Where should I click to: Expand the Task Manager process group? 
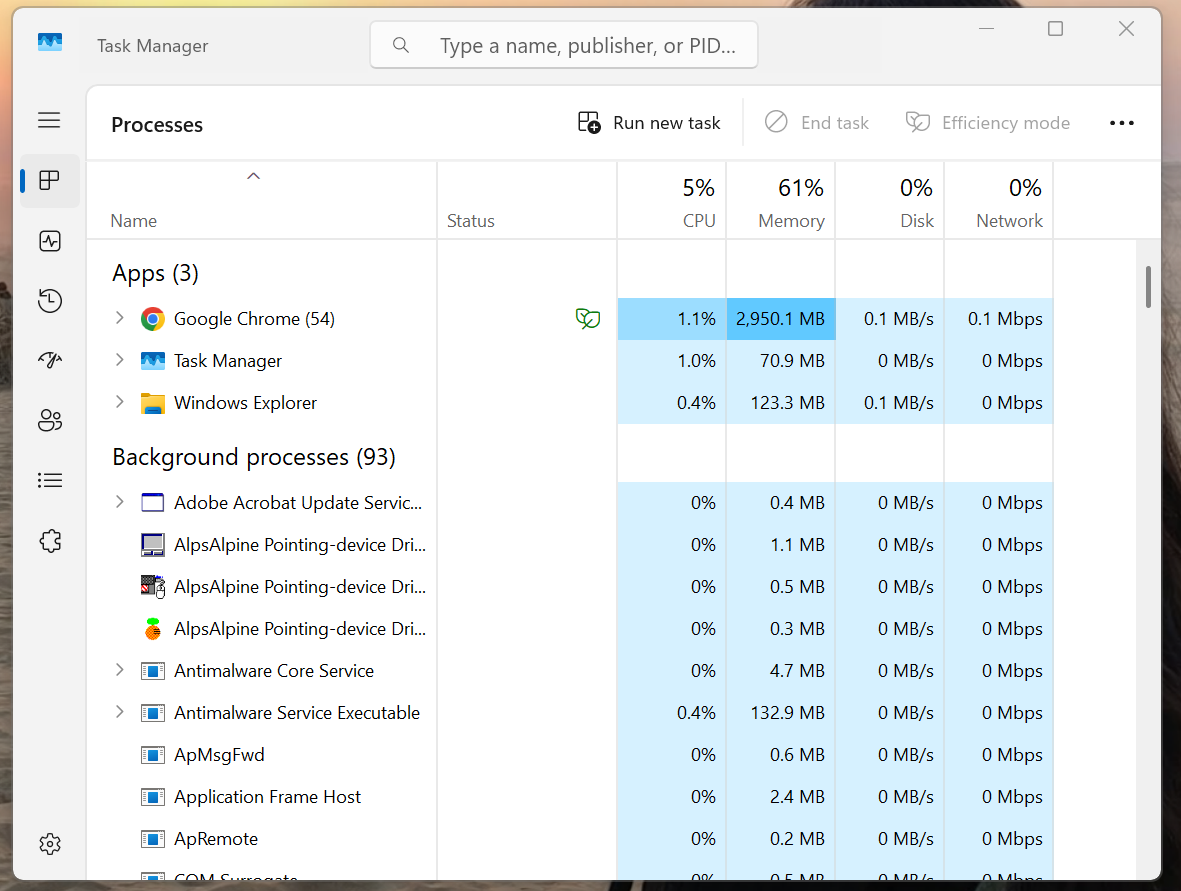(x=119, y=360)
